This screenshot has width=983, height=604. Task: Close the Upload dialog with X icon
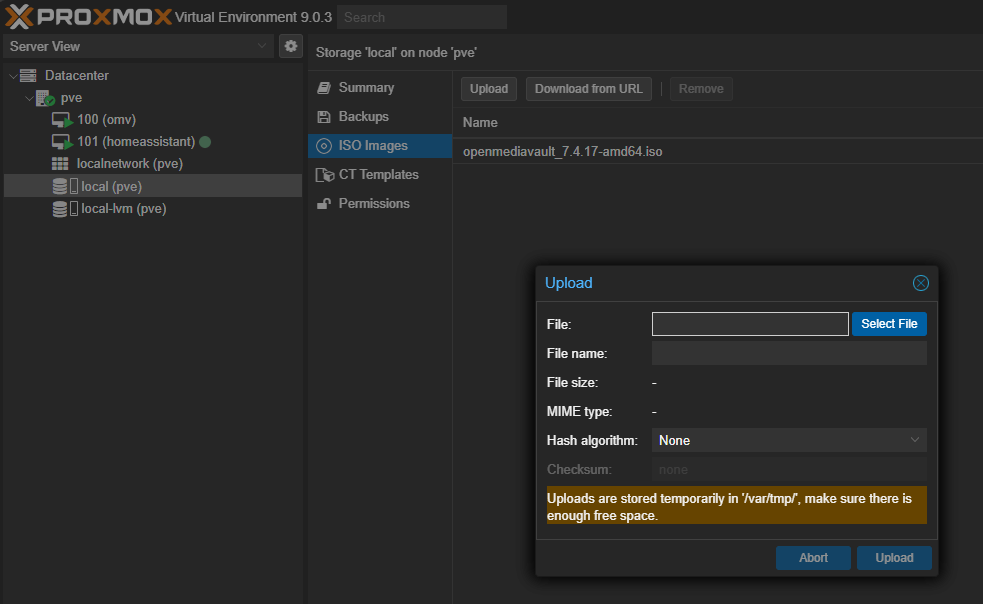pyautogui.click(x=921, y=283)
